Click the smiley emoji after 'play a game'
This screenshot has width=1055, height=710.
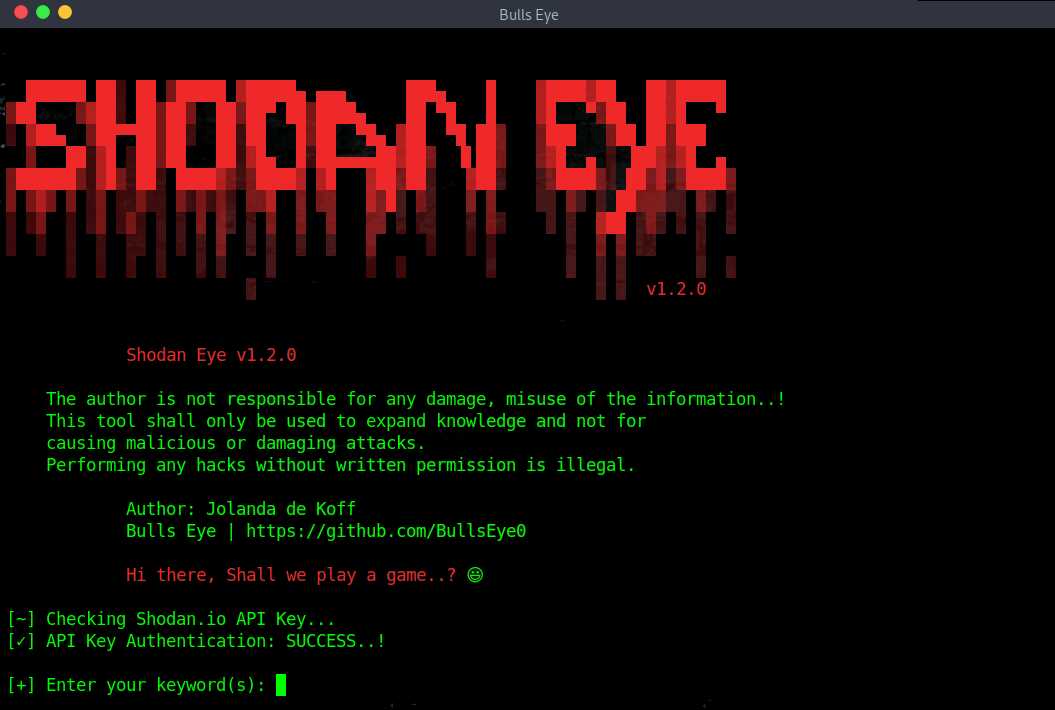[475, 575]
